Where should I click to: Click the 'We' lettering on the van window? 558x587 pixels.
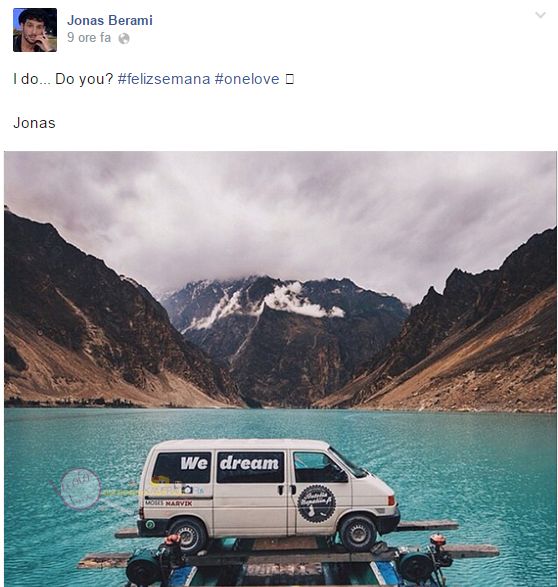point(194,464)
